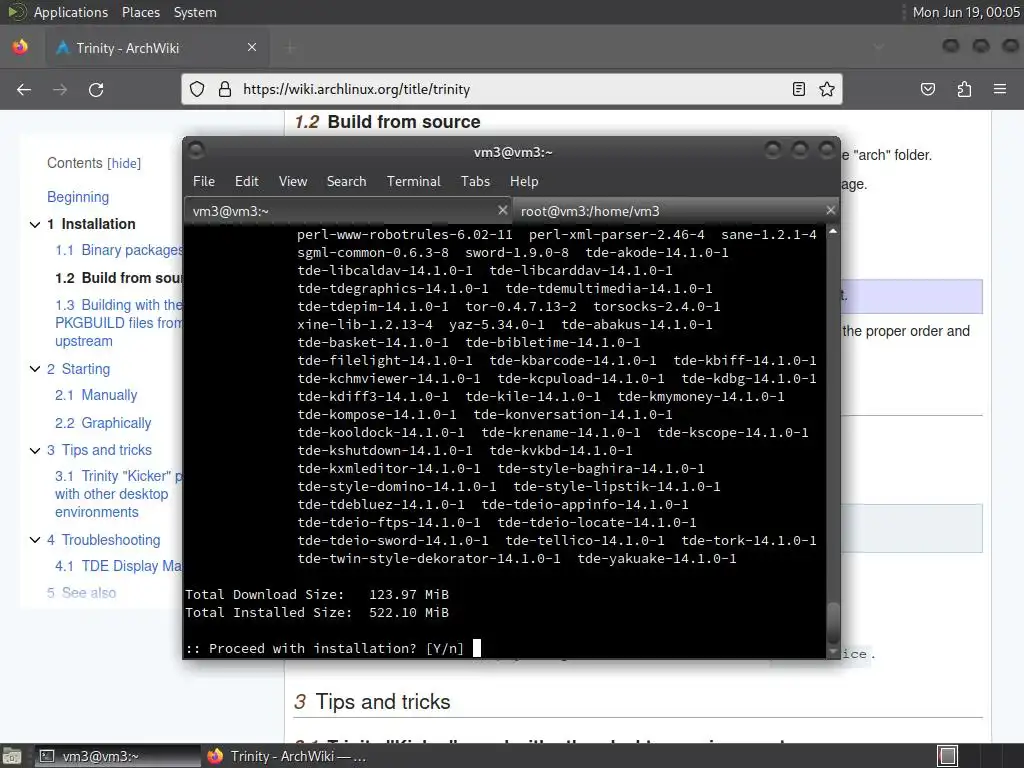
Task: Close the root@vm3:/home/vm3 terminal tab
Action: coord(831,210)
